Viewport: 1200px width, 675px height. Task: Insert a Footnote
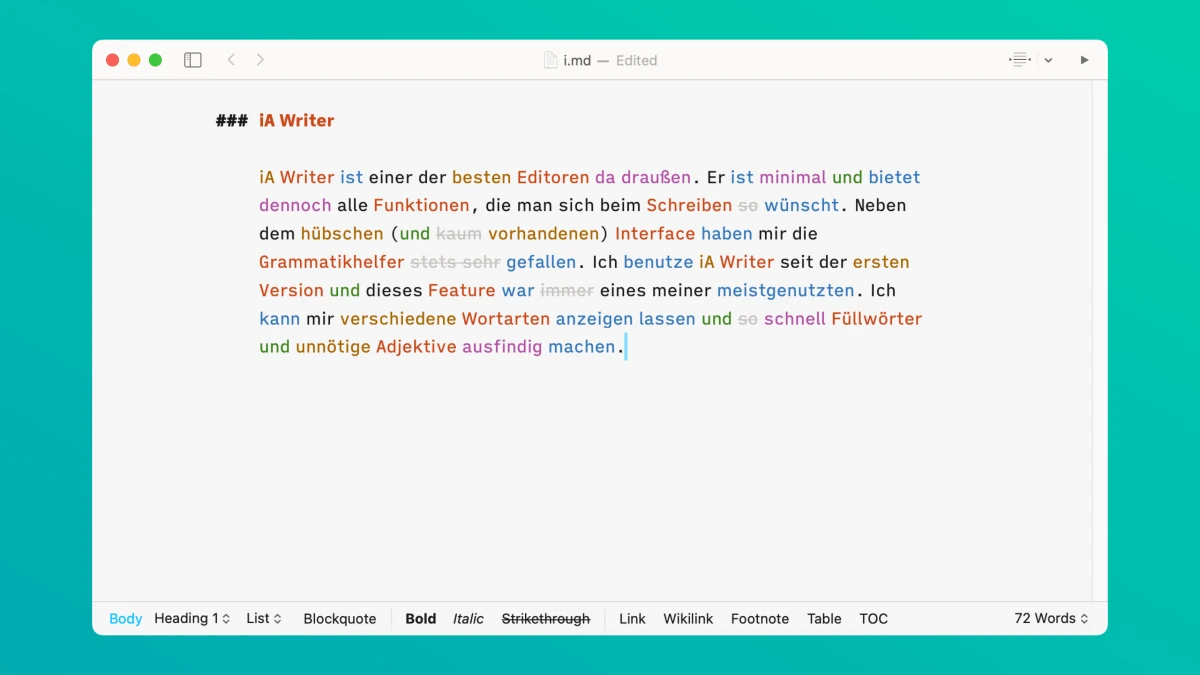(x=760, y=619)
